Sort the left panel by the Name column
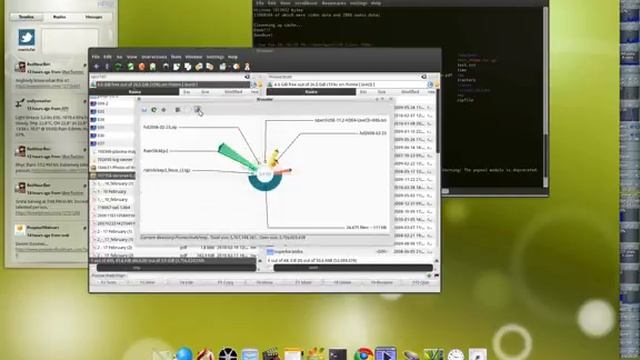This screenshot has height=360, width=640. pos(135,92)
